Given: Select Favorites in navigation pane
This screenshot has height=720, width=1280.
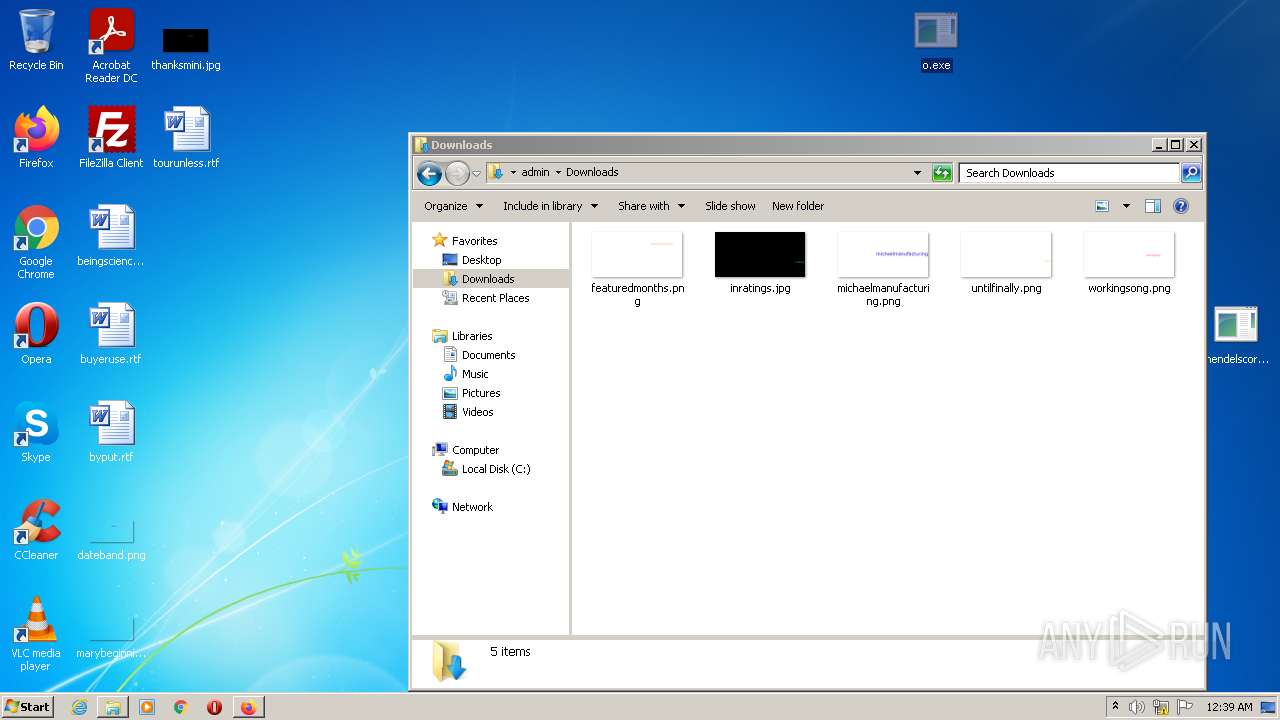Looking at the screenshot, I should click(x=474, y=241).
